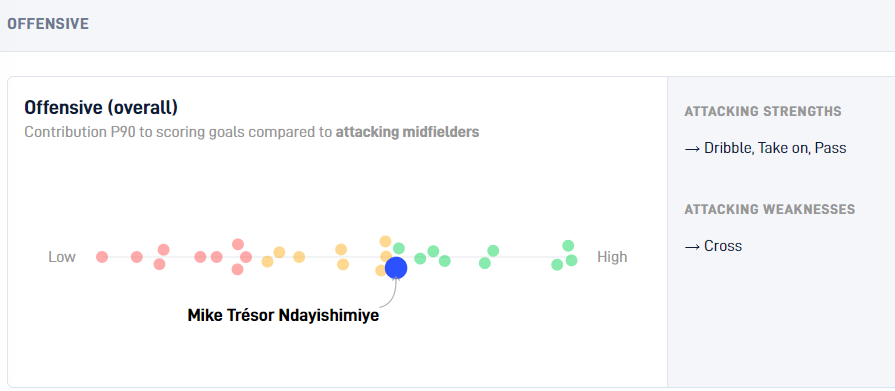Viewport: 895px width, 391px height.
Task: Click the curved arrow pointing to blue dot
Action: pyautogui.click(x=389, y=295)
